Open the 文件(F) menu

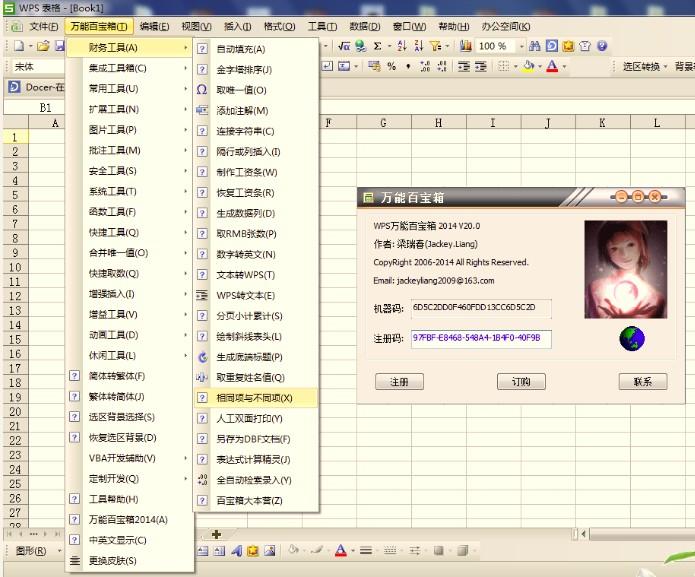click(x=43, y=27)
